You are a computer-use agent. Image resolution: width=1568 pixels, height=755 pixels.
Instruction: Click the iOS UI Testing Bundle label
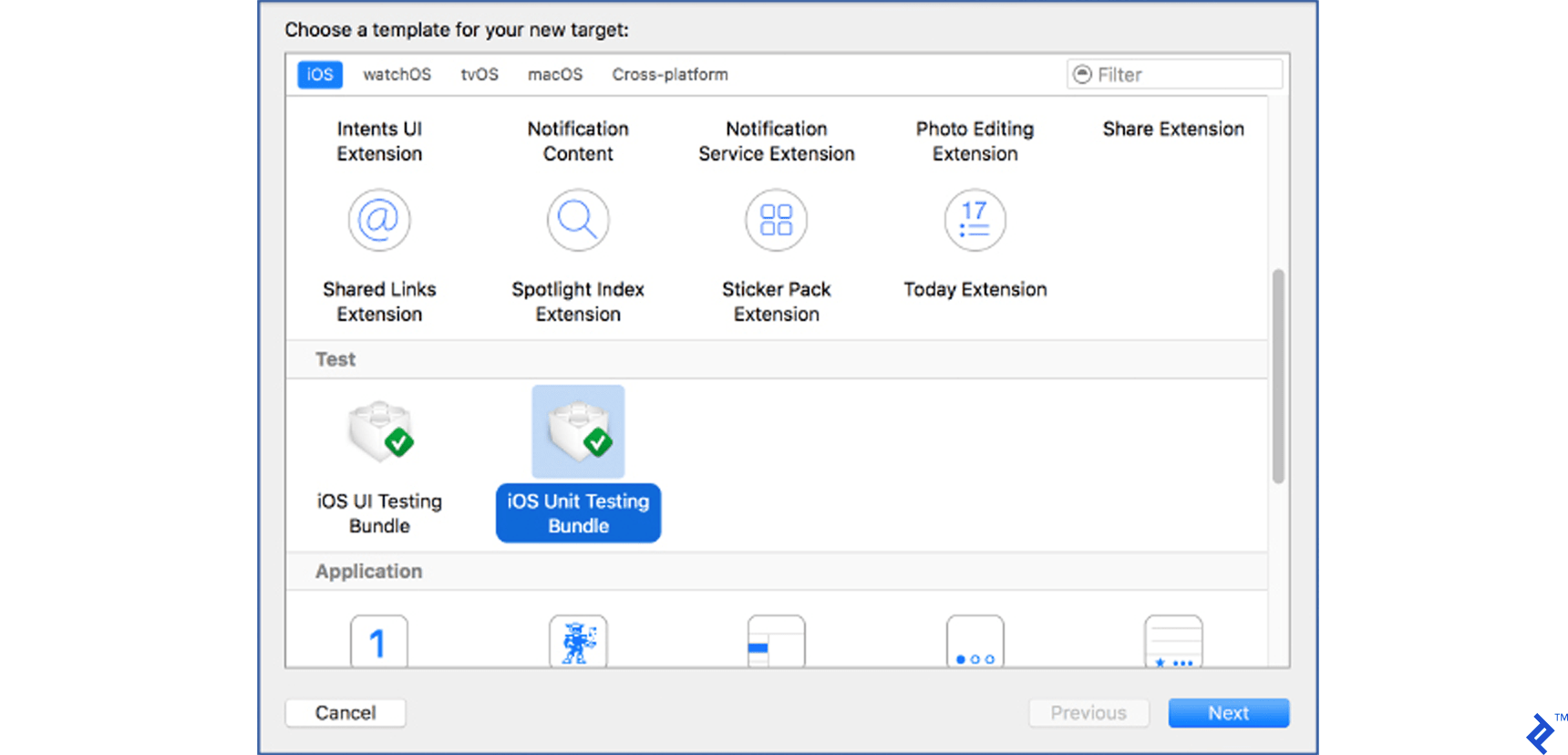pyautogui.click(x=379, y=513)
